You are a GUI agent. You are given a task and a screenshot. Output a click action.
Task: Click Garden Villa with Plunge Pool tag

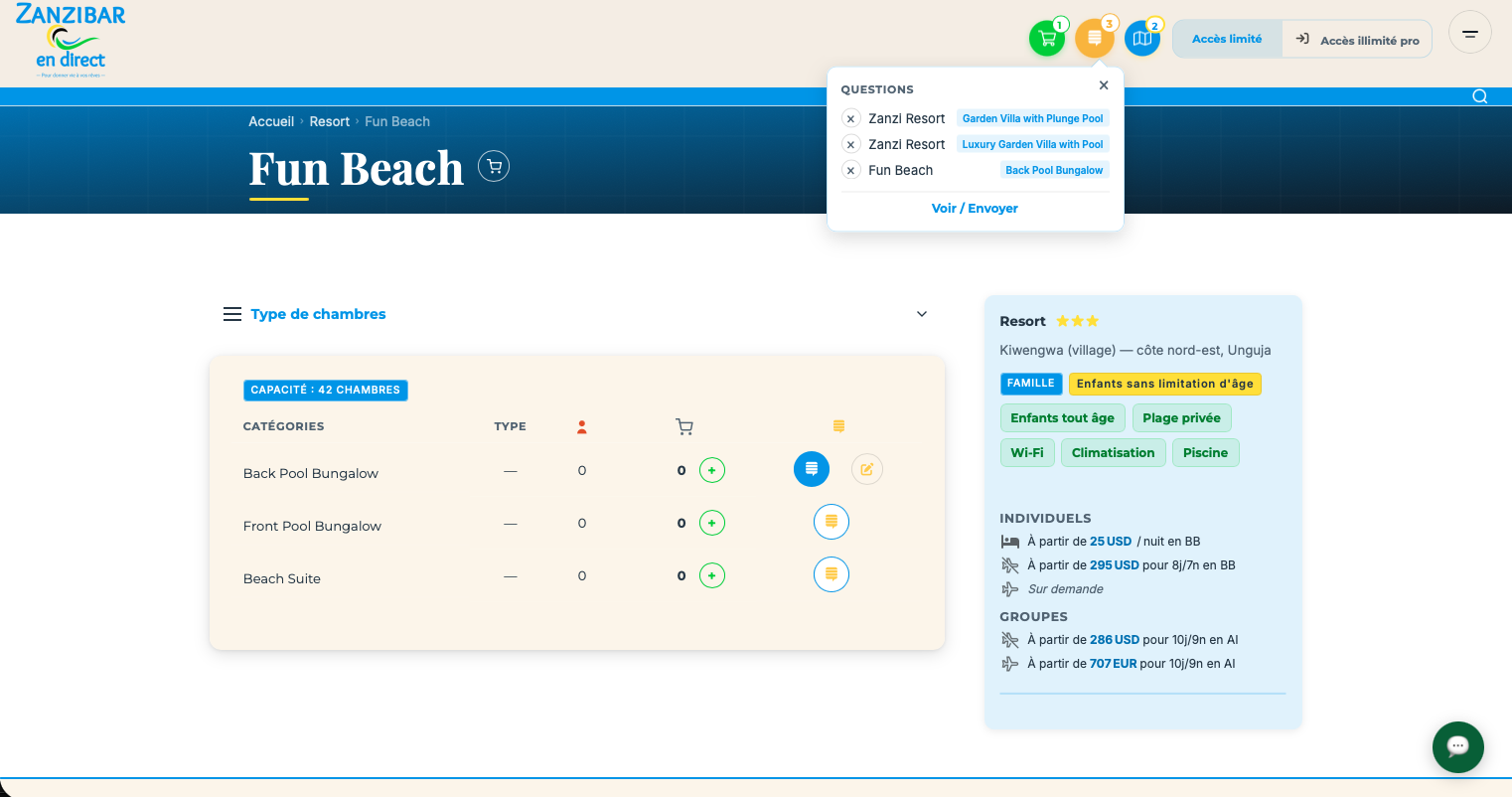coord(1033,118)
